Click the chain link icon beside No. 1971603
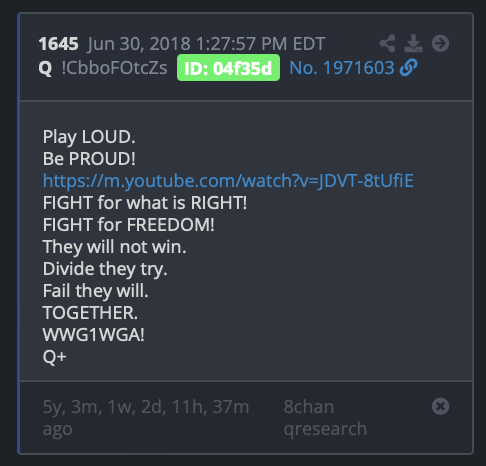This screenshot has height=466, width=486. point(409,68)
